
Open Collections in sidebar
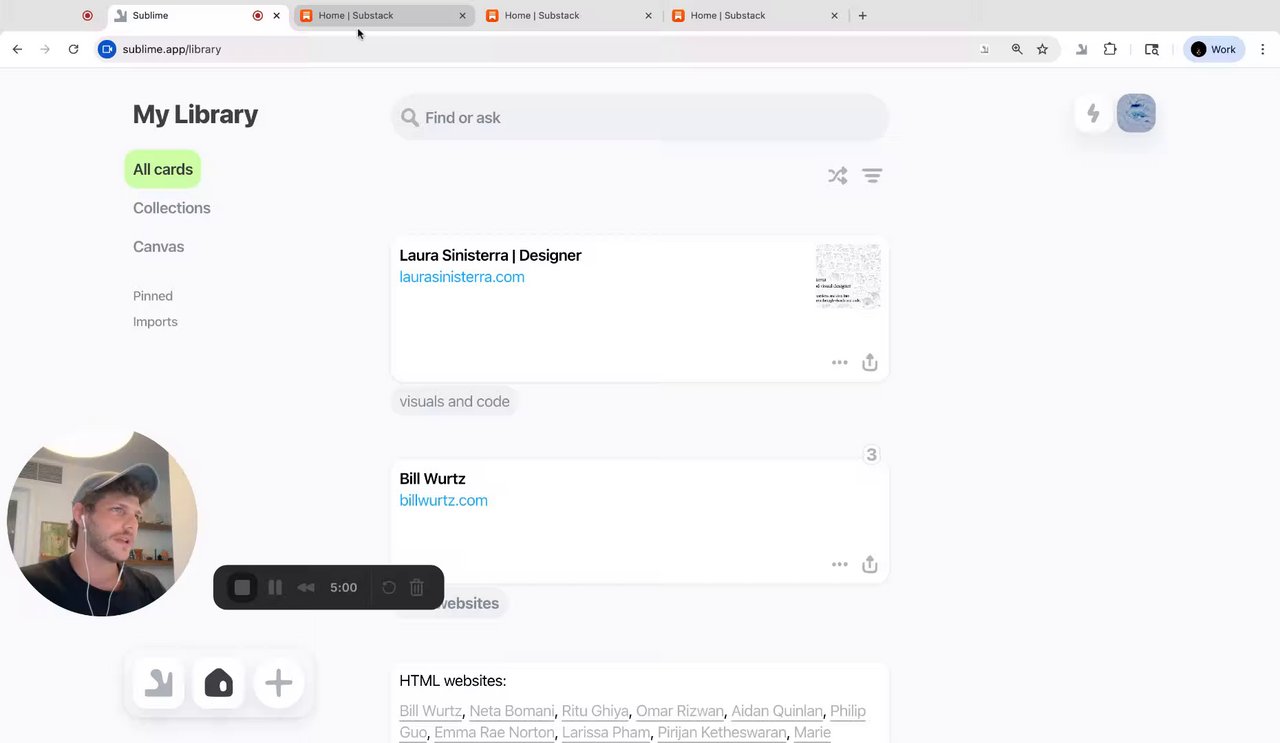172,208
